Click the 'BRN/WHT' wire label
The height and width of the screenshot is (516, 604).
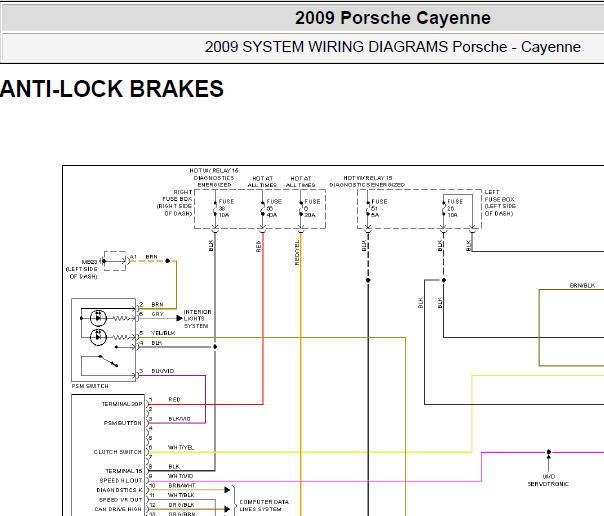coord(181,486)
